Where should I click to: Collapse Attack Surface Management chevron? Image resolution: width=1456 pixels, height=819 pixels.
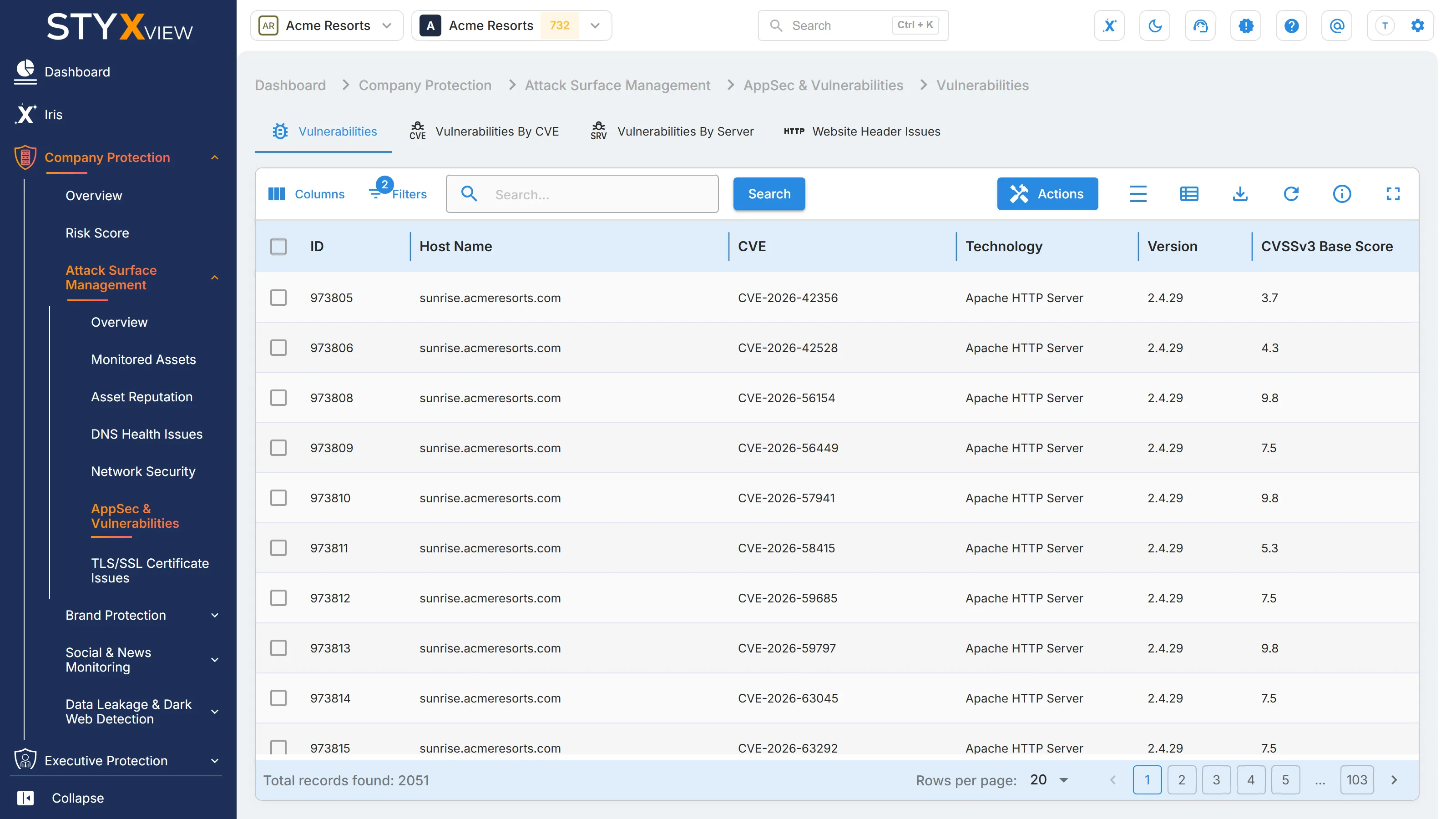tap(215, 278)
